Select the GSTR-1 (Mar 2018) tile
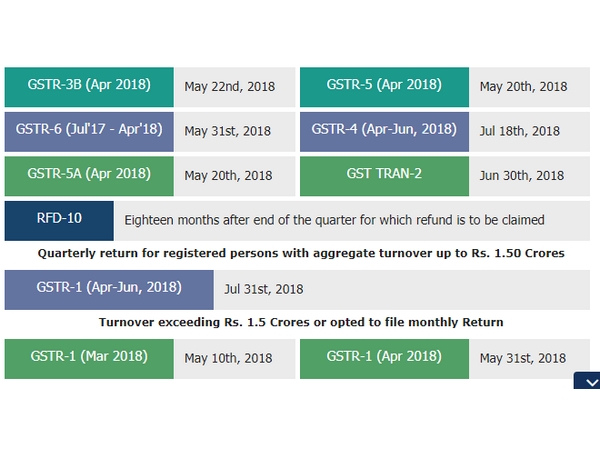Image resolution: width=600 pixels, height=450 pixels. (89, 358)
